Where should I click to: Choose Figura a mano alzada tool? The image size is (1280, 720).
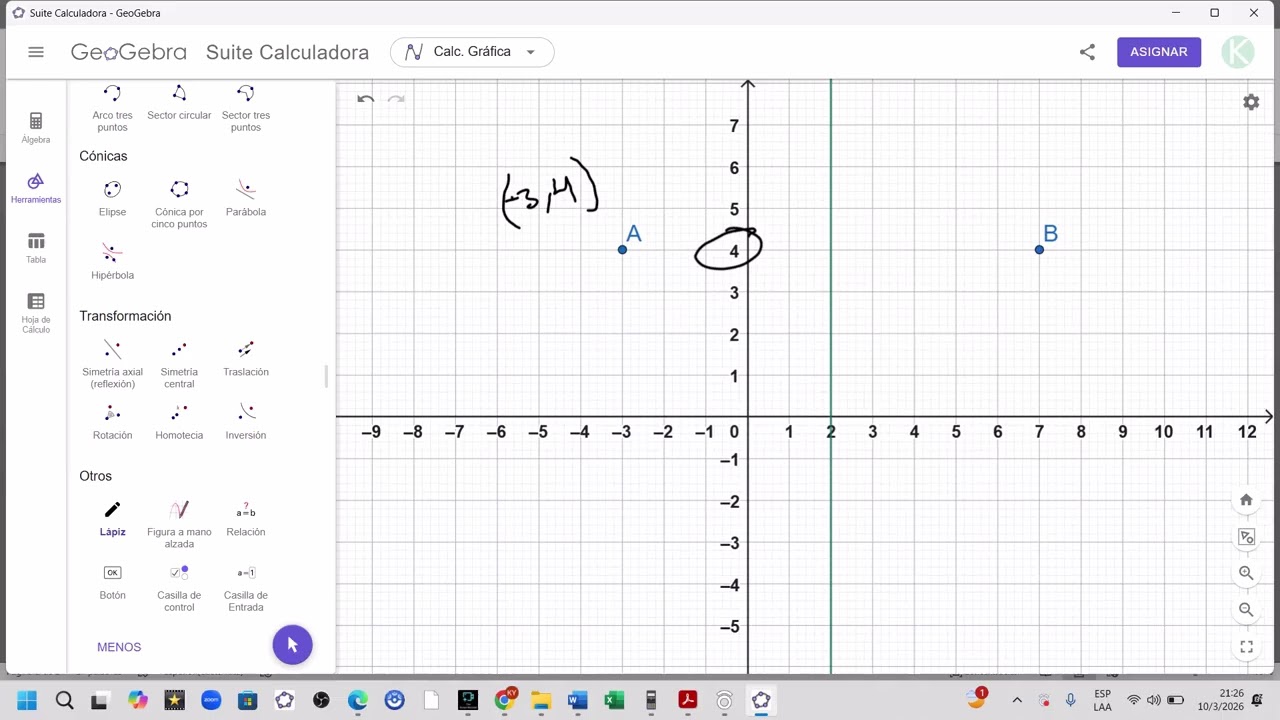coord(179,524)
